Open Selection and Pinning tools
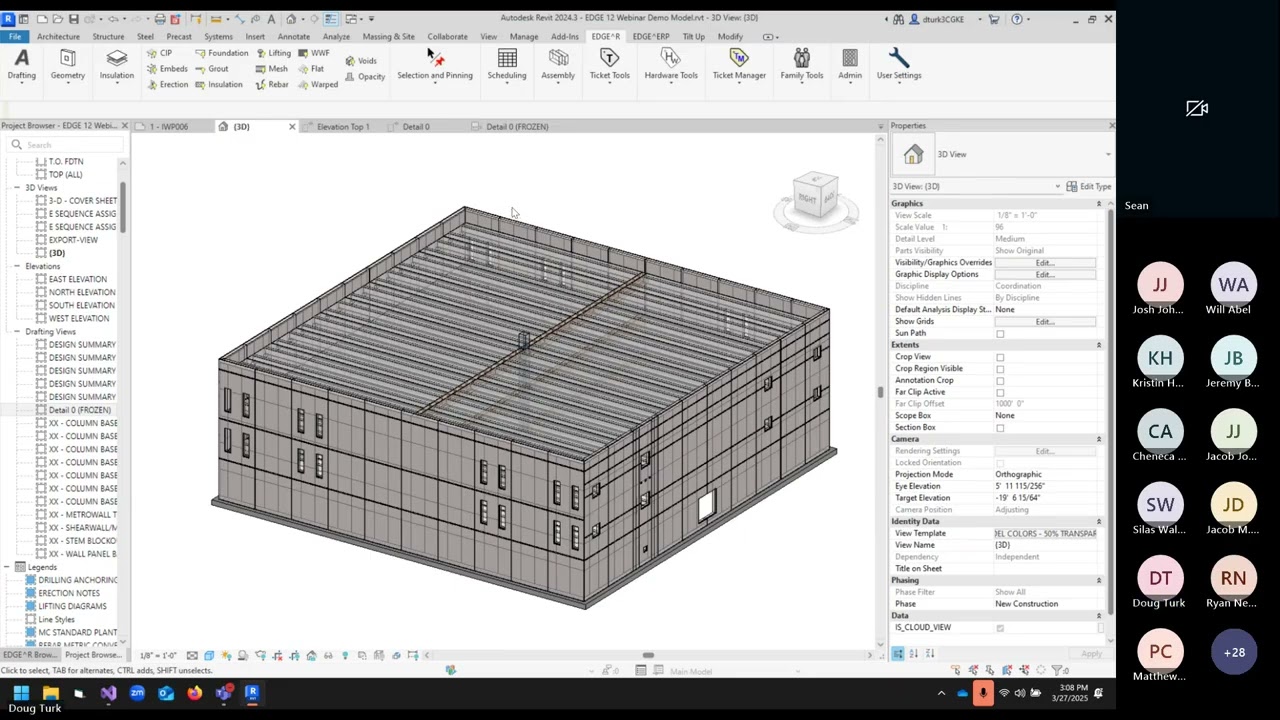 point(435,65)
